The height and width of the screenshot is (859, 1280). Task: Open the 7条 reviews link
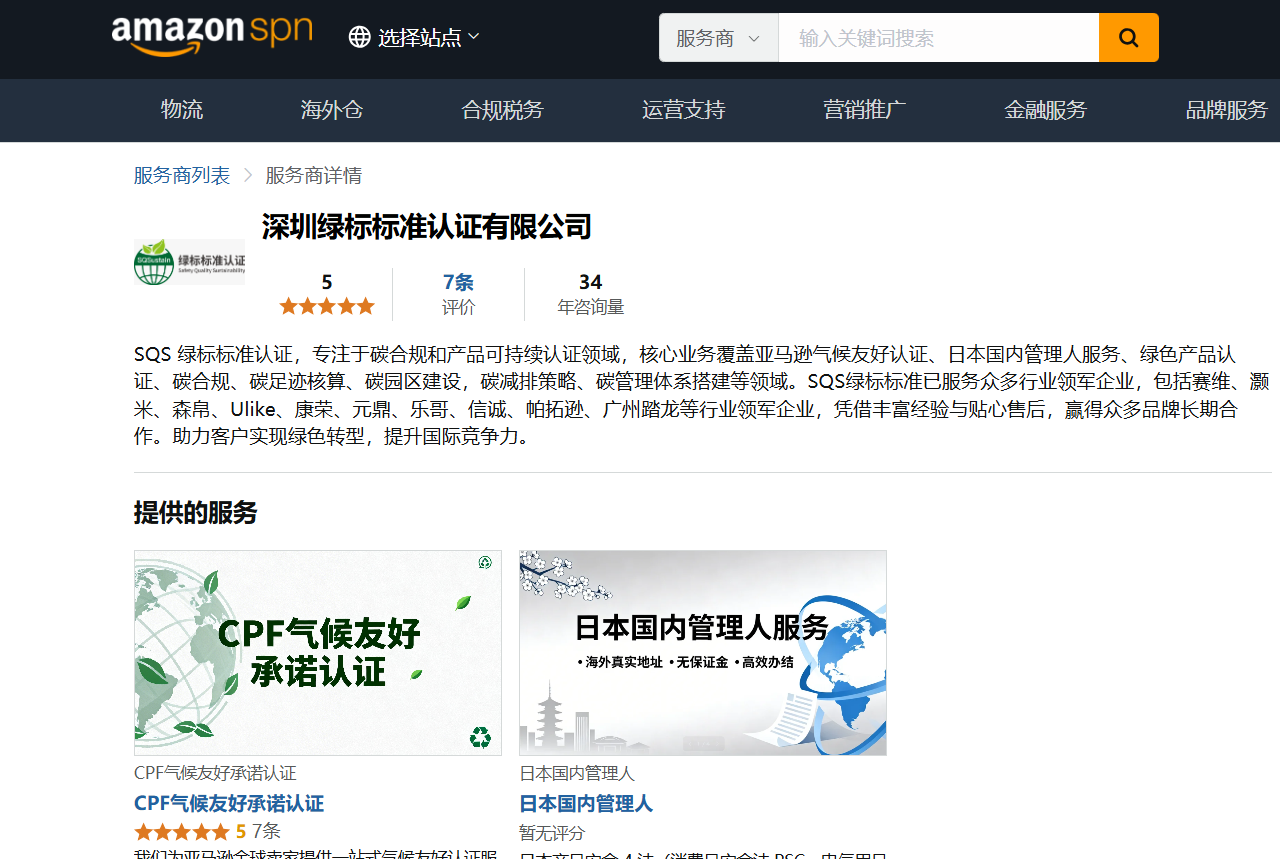coord(458,282)
